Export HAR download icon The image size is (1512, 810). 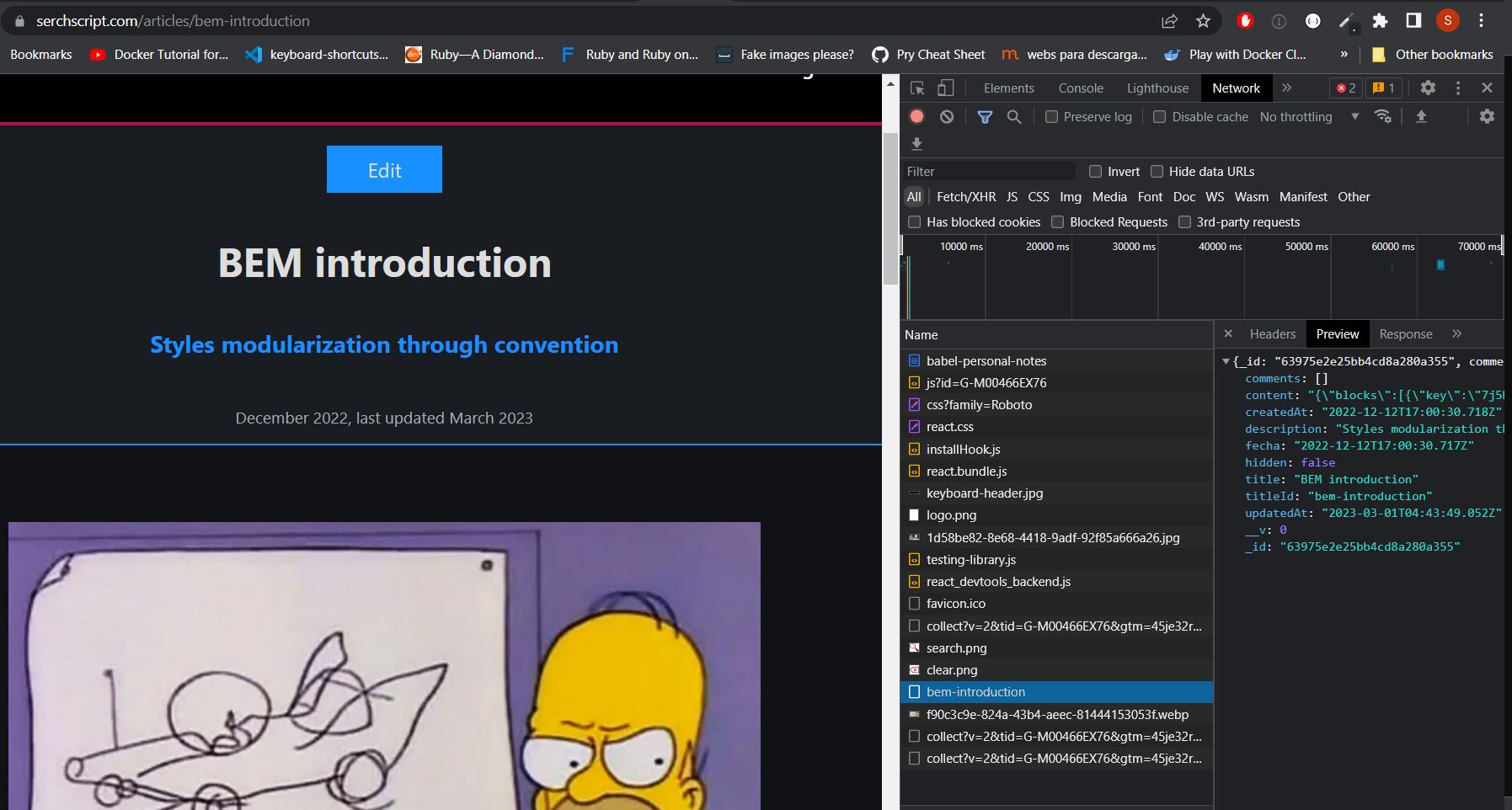917,144
